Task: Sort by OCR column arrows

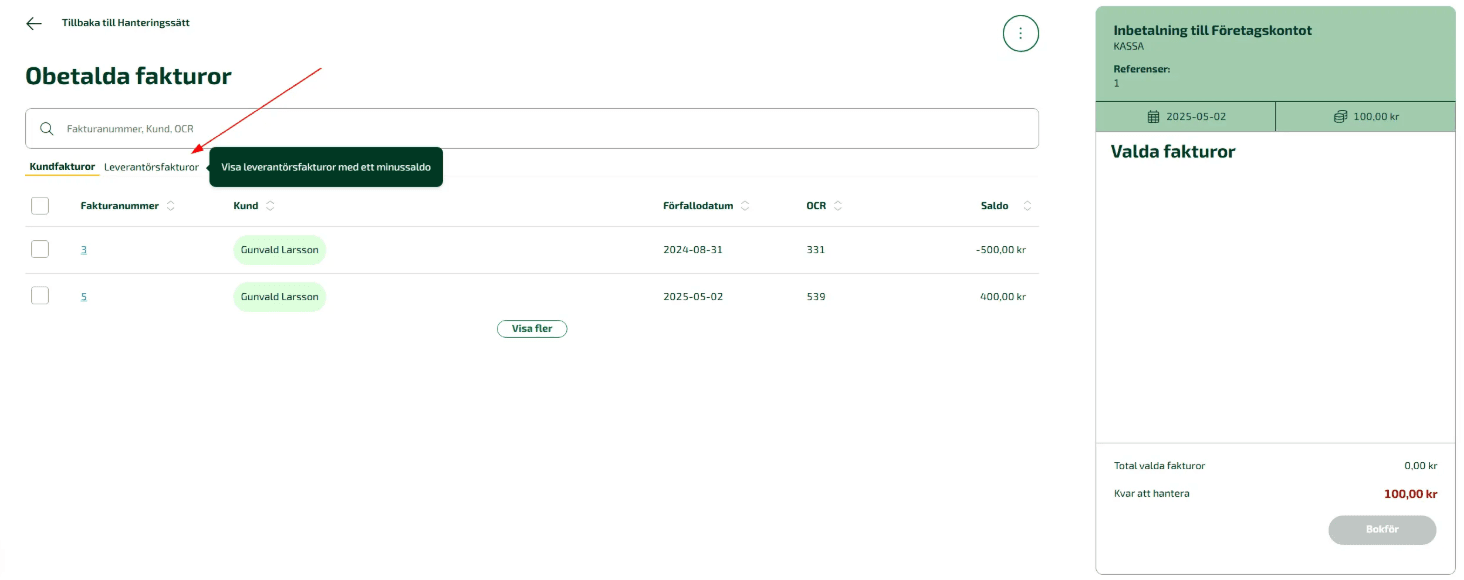Action: coord(838,206)
